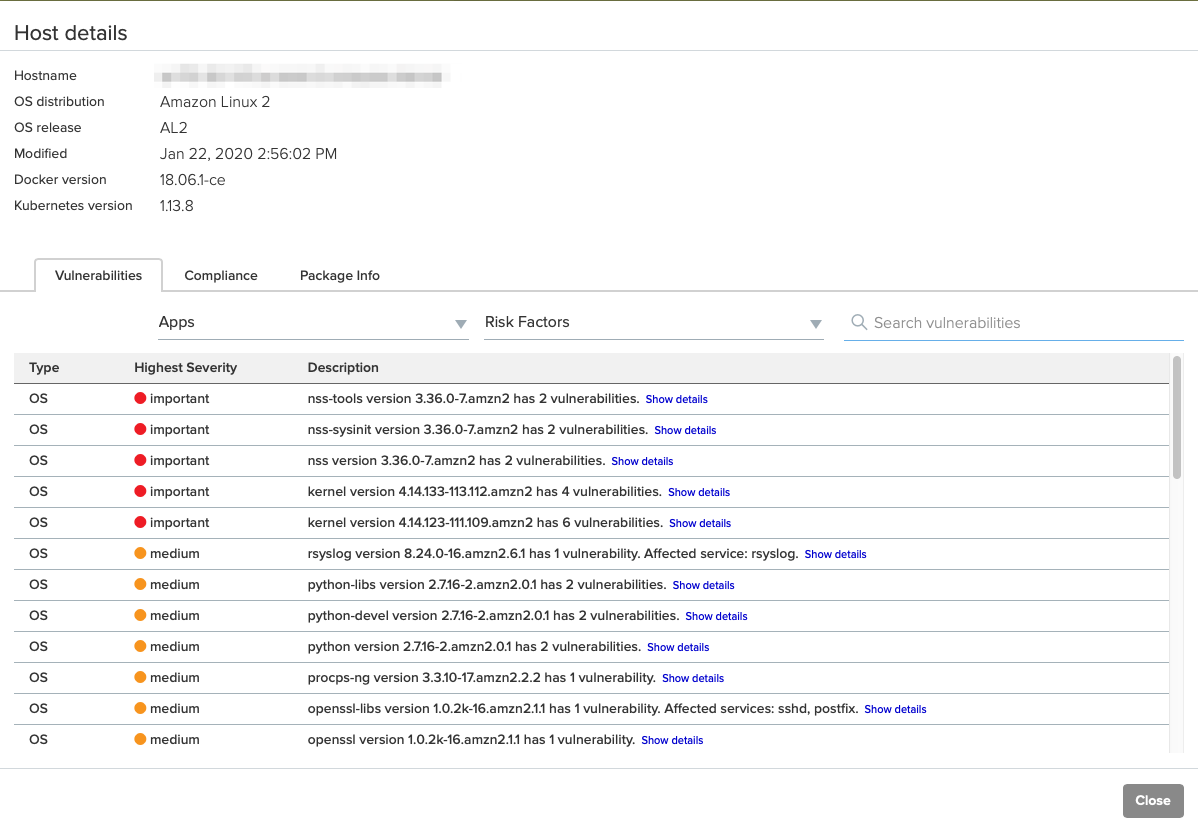Screen dimensions: 1198x833
Task: Click the search magnifier icon
Action: tap(858, 323)
